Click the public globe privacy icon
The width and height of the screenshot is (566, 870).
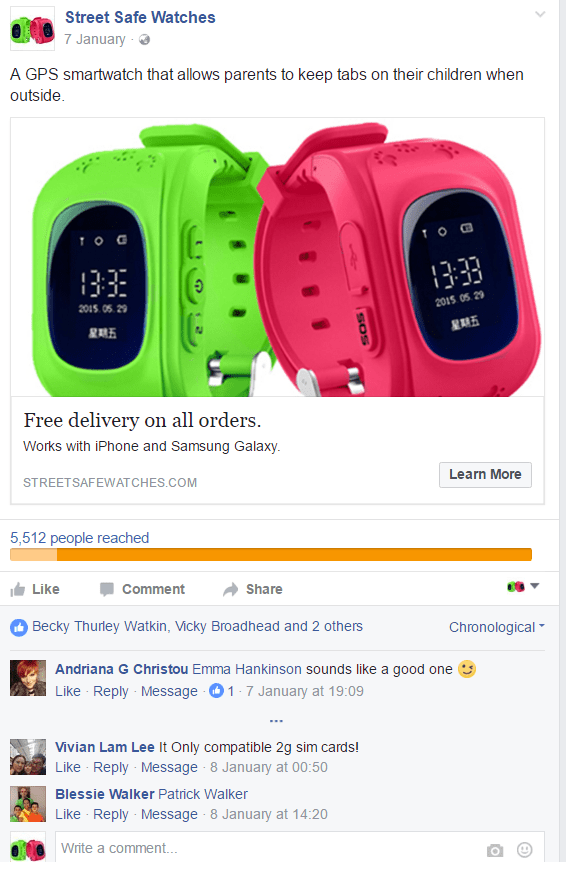point(144,39)
